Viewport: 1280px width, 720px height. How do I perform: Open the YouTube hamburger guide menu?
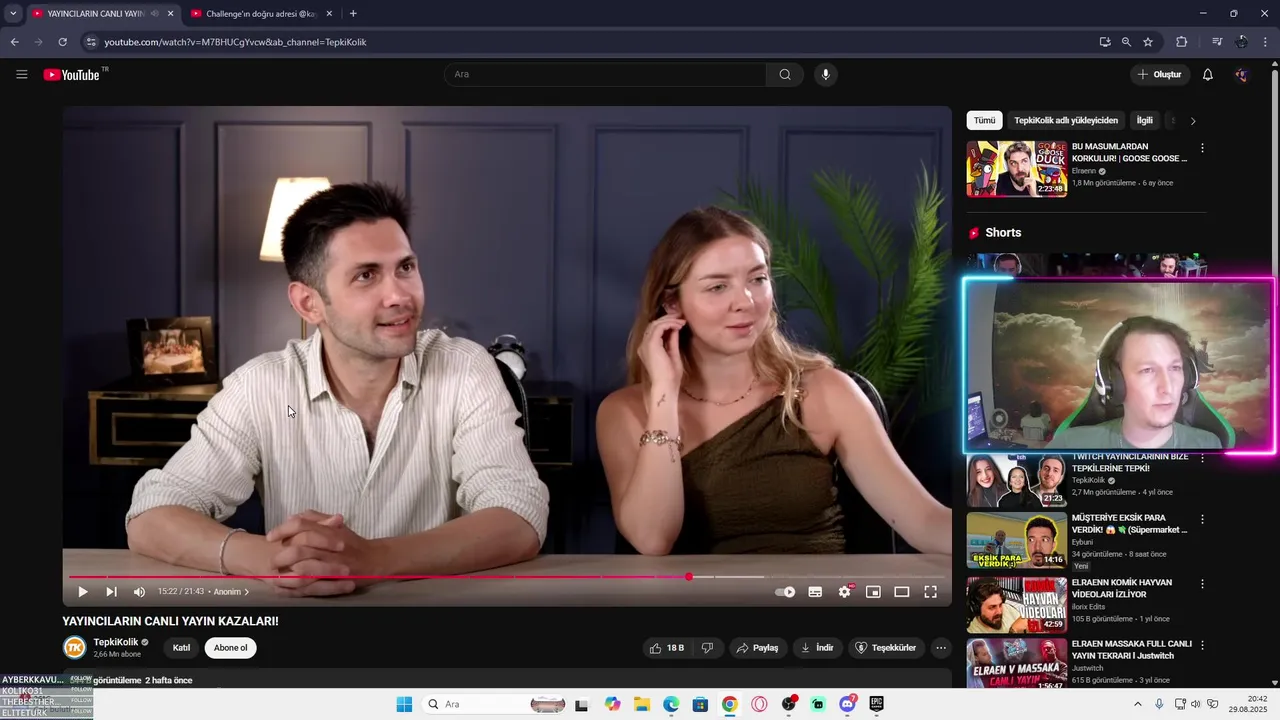(22, 74)
